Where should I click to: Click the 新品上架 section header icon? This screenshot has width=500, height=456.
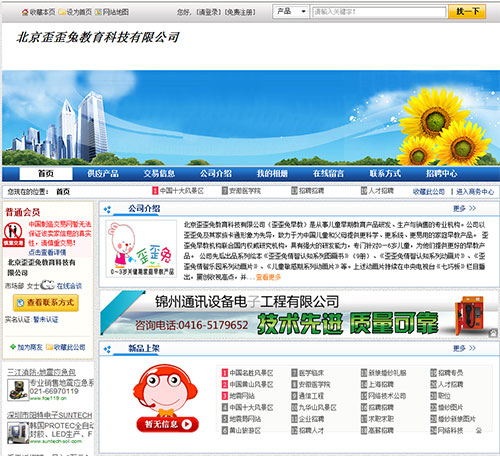coord(107,349)
